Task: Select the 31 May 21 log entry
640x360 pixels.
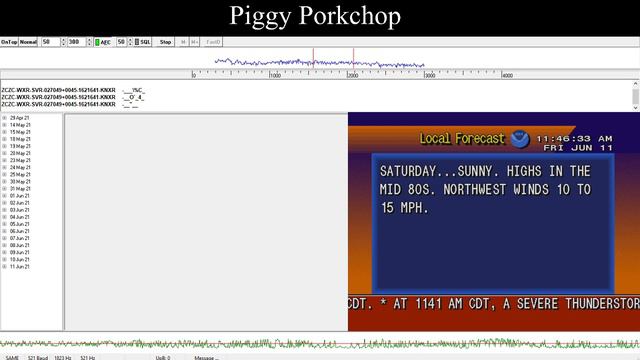Action: (x=20, y=189)
